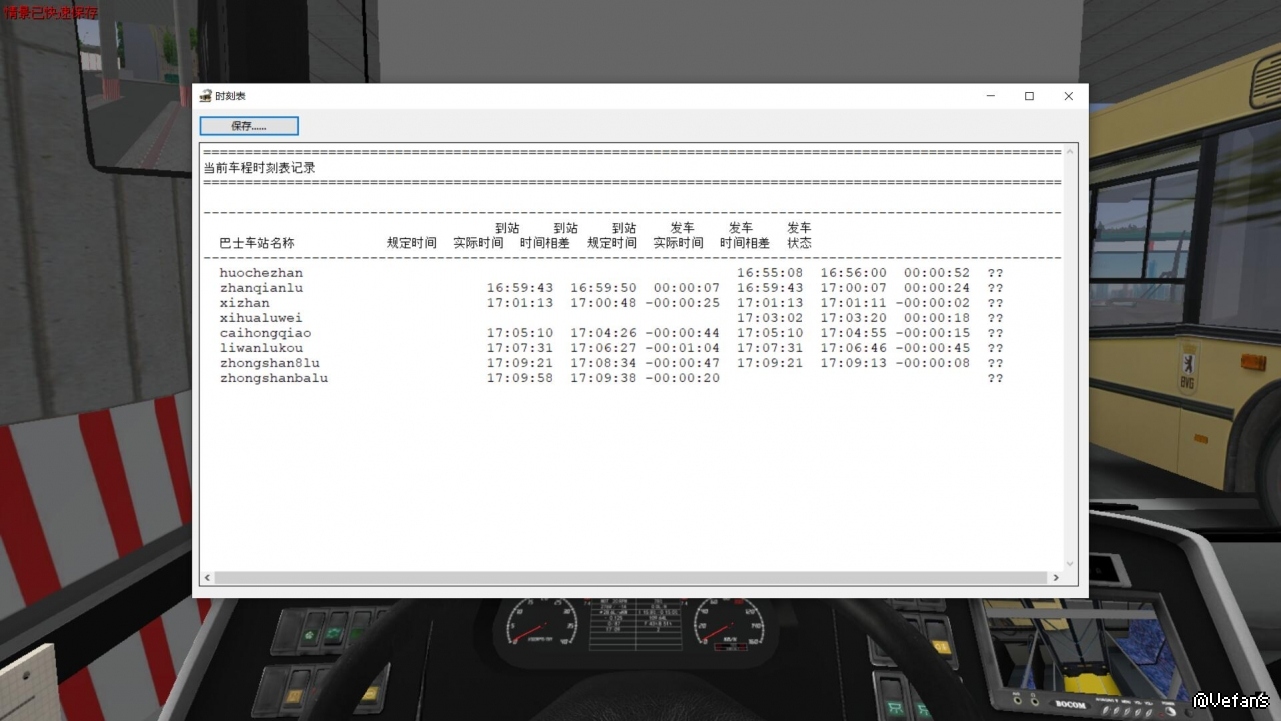Click the 保存...... save button
The height and width of the screenshot is (721, 1281).
[x=249, y=126]
